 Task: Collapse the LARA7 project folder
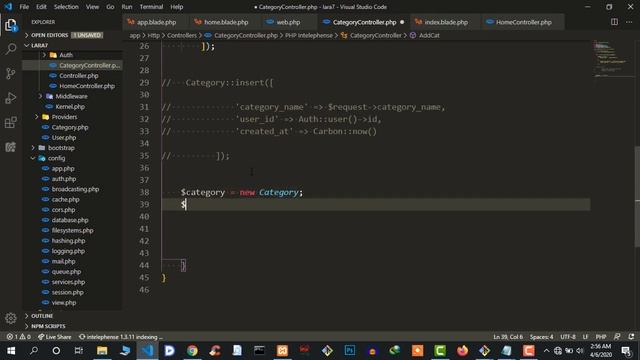tap(40, 45)
